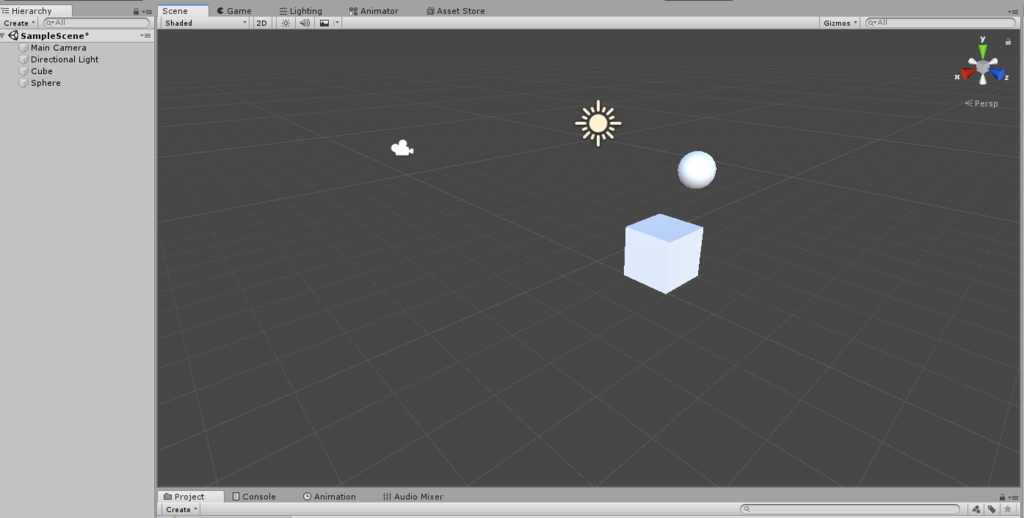1024x518 pixels.
Task: Toggle the scene gizmo rotation lock
Action: (1008, 41)
